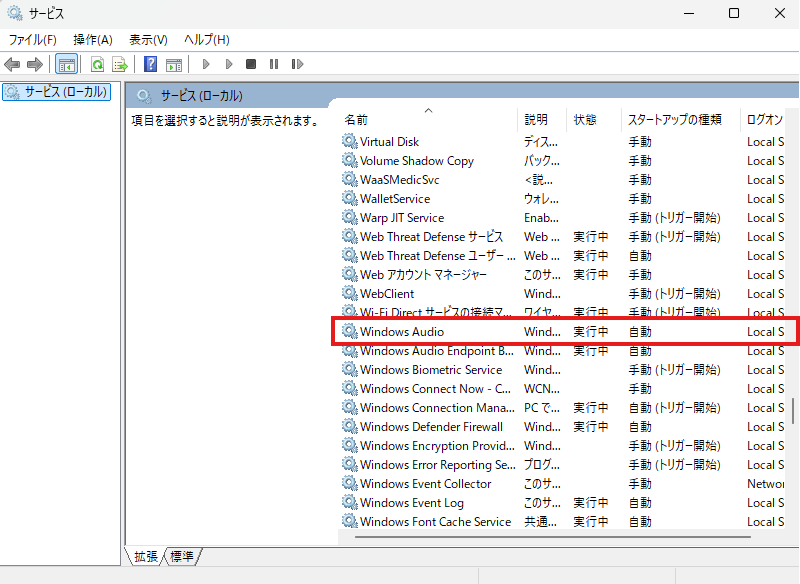Click the Forward arrow in the toolbar
Image resolution: width=800 pixels, height=584 pixels.
click(x=35, y=65)
